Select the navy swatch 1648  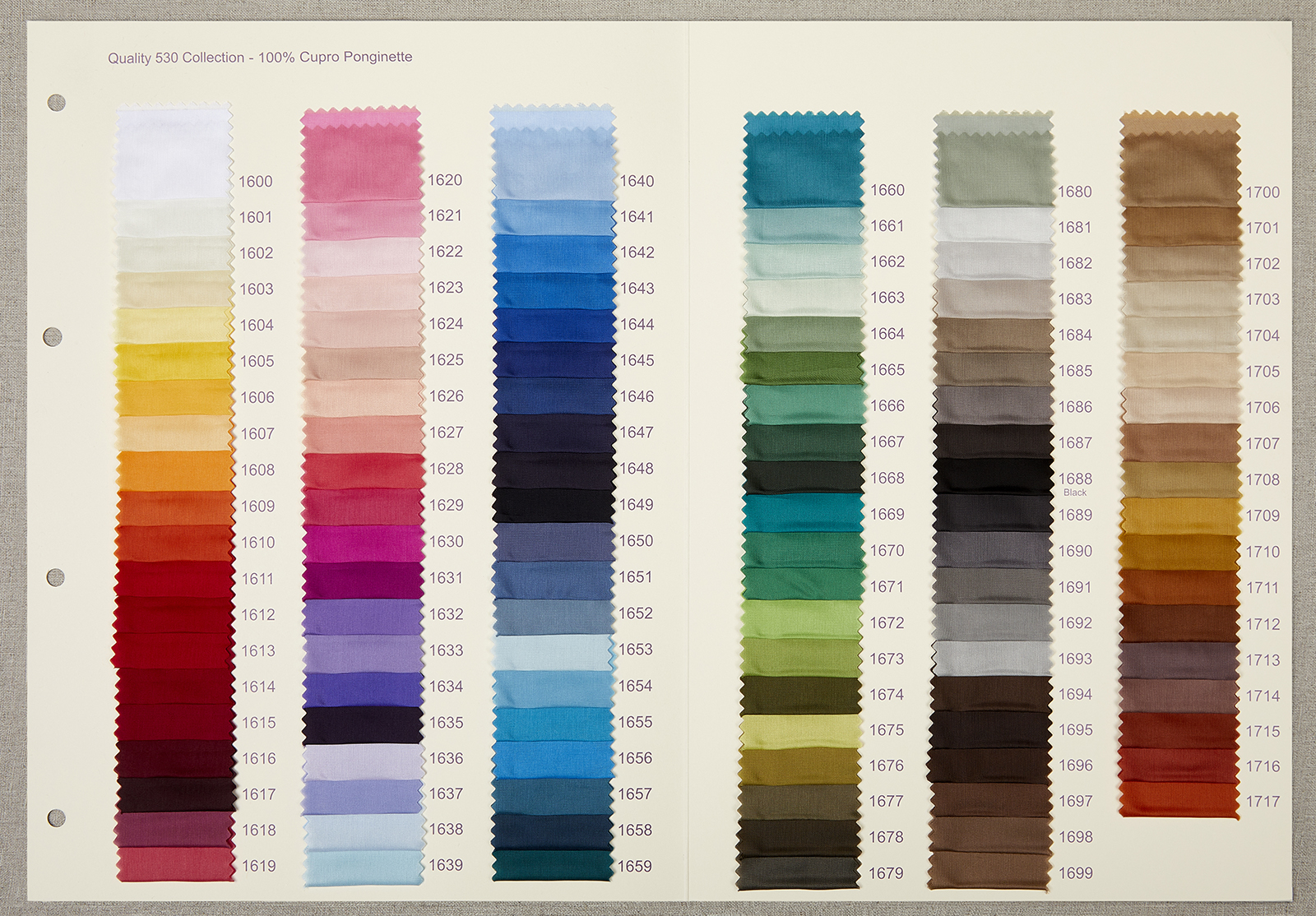554,470
